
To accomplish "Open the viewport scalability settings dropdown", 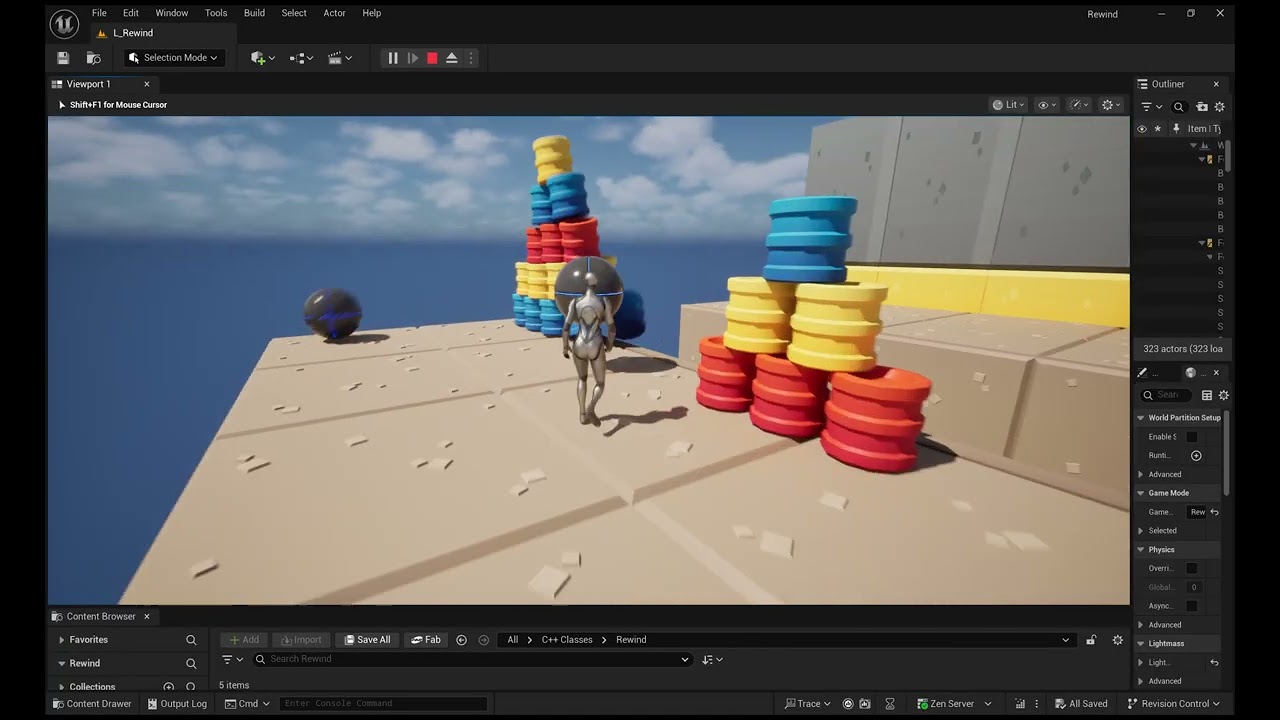I will [x=1080, y=105].
